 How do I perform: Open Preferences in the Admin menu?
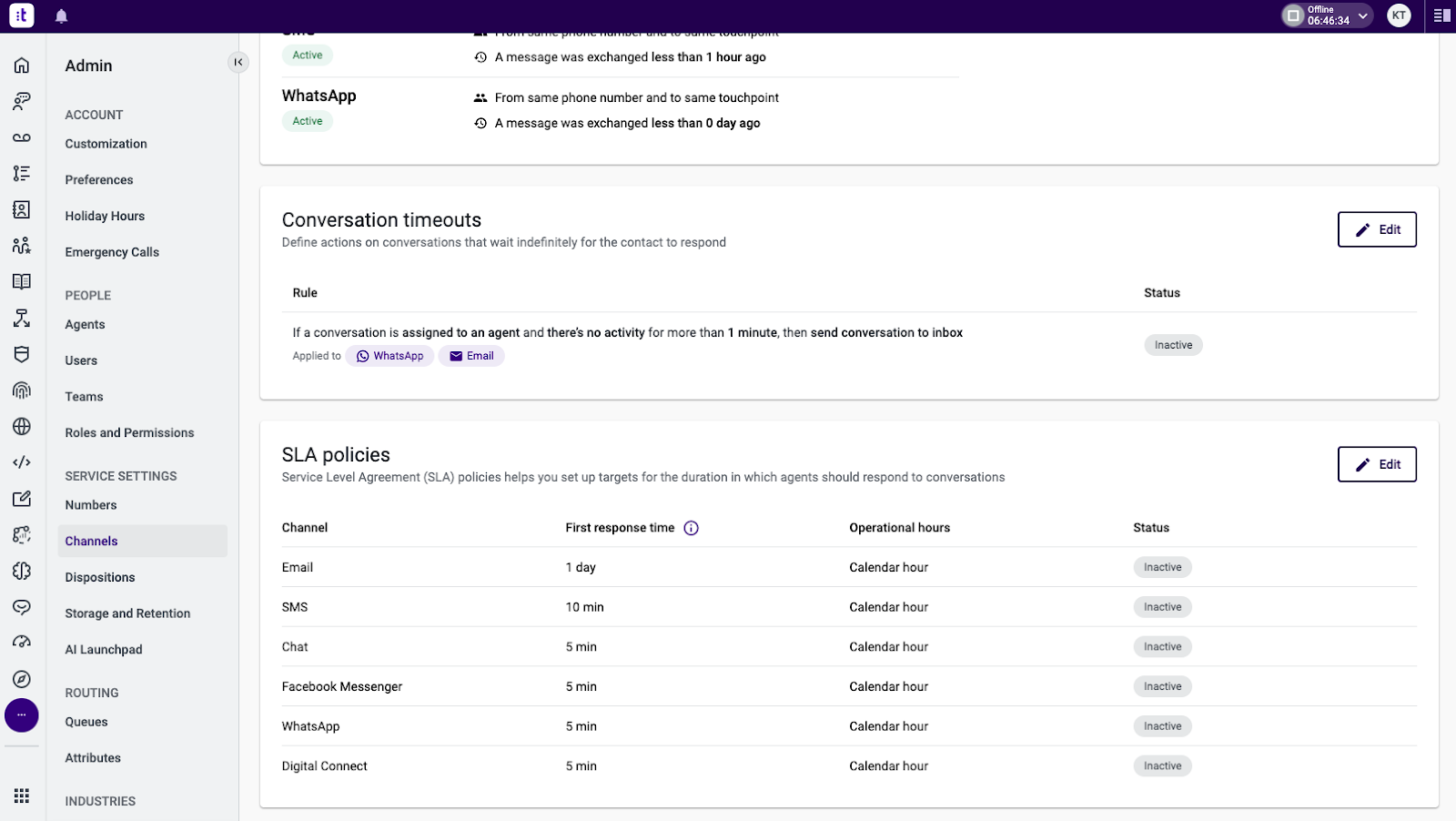click(x=99, y=180)
